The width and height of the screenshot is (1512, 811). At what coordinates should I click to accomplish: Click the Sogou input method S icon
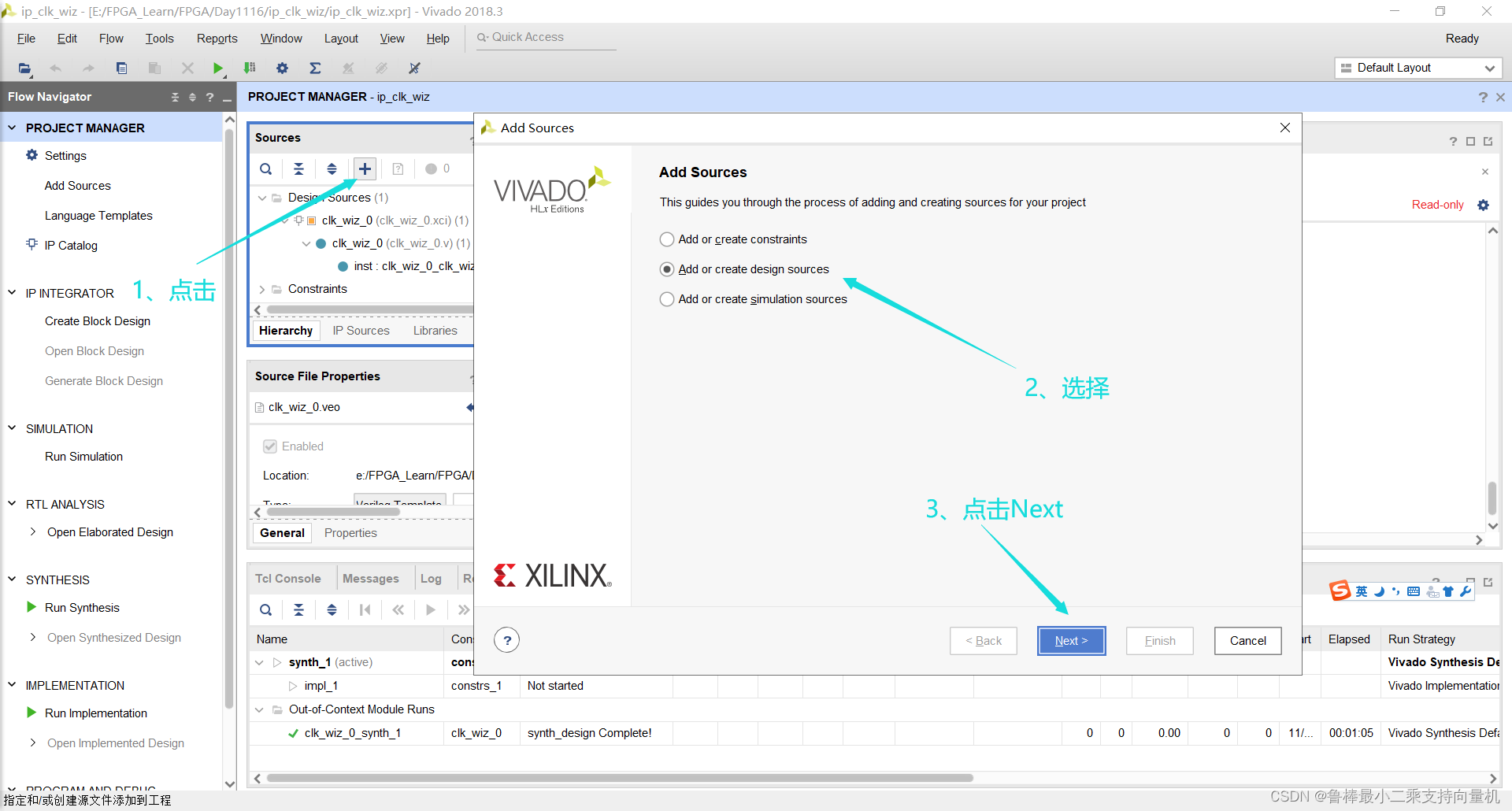click(1340, 591)
